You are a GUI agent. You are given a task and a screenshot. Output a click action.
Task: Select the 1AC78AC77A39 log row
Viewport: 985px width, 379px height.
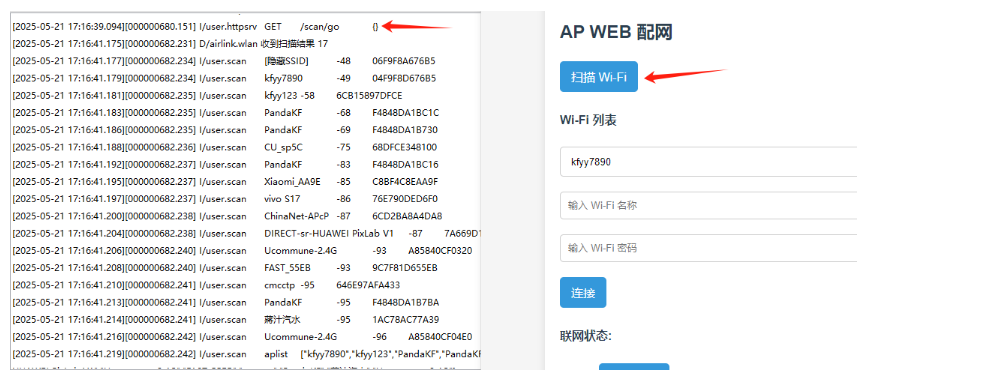click(x=226, y=319)
